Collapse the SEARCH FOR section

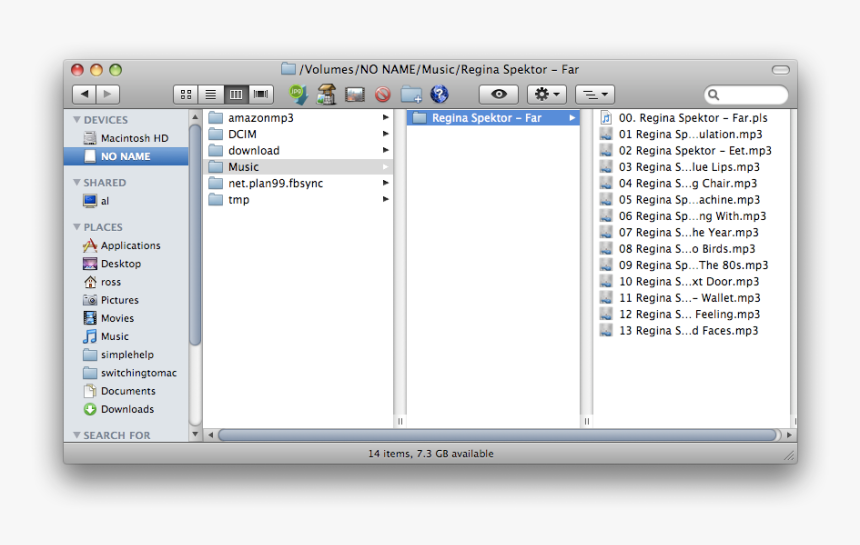77,435
